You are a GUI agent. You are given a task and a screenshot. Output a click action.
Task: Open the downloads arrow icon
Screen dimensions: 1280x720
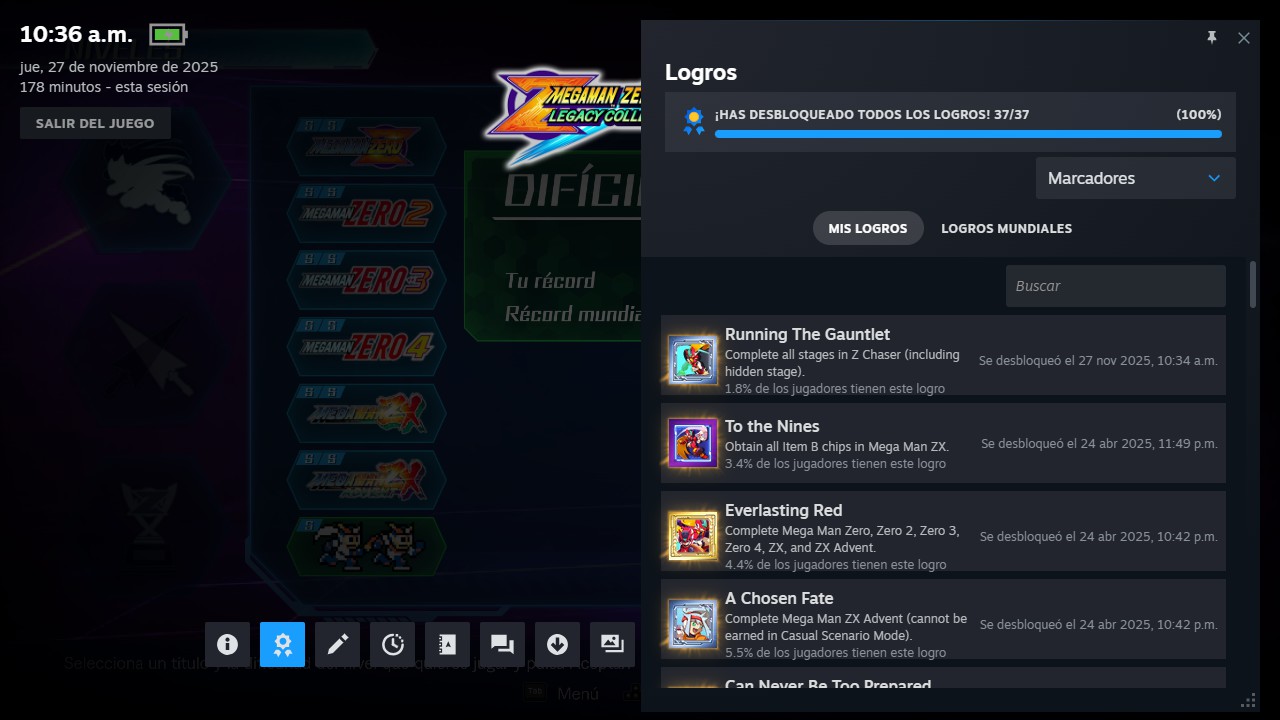tap(557, 644)
